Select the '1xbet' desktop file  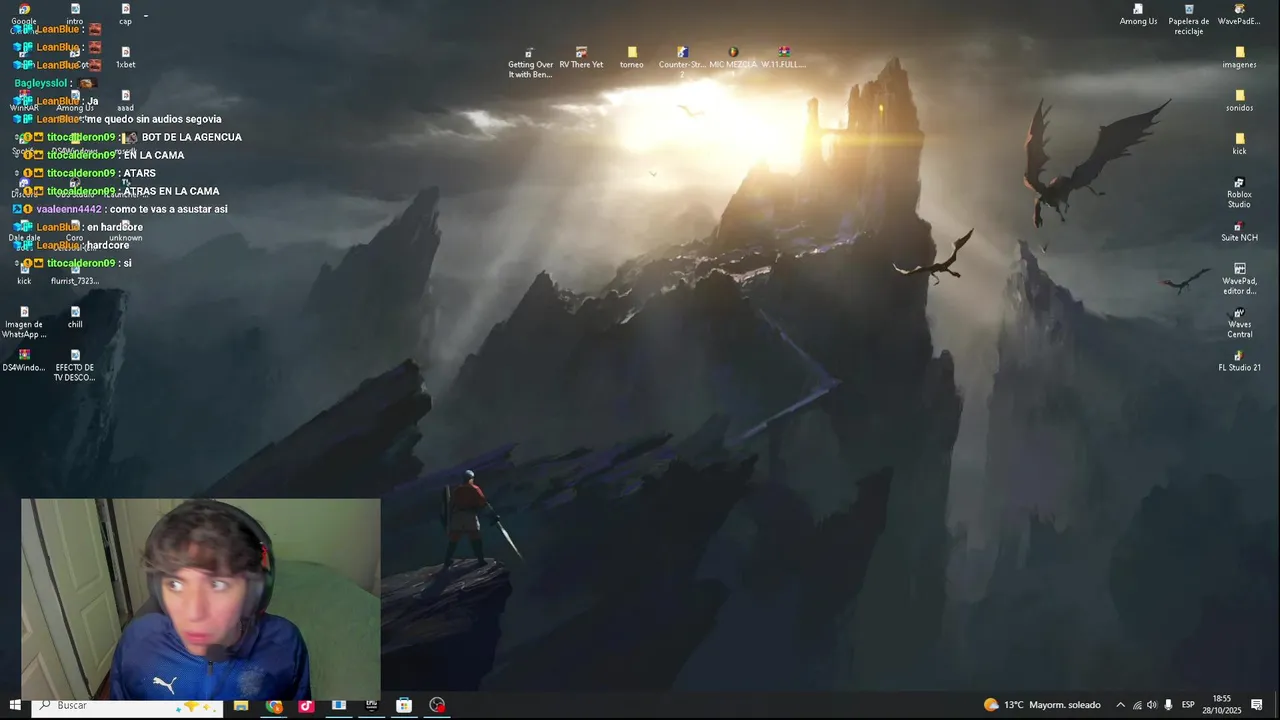125,57
